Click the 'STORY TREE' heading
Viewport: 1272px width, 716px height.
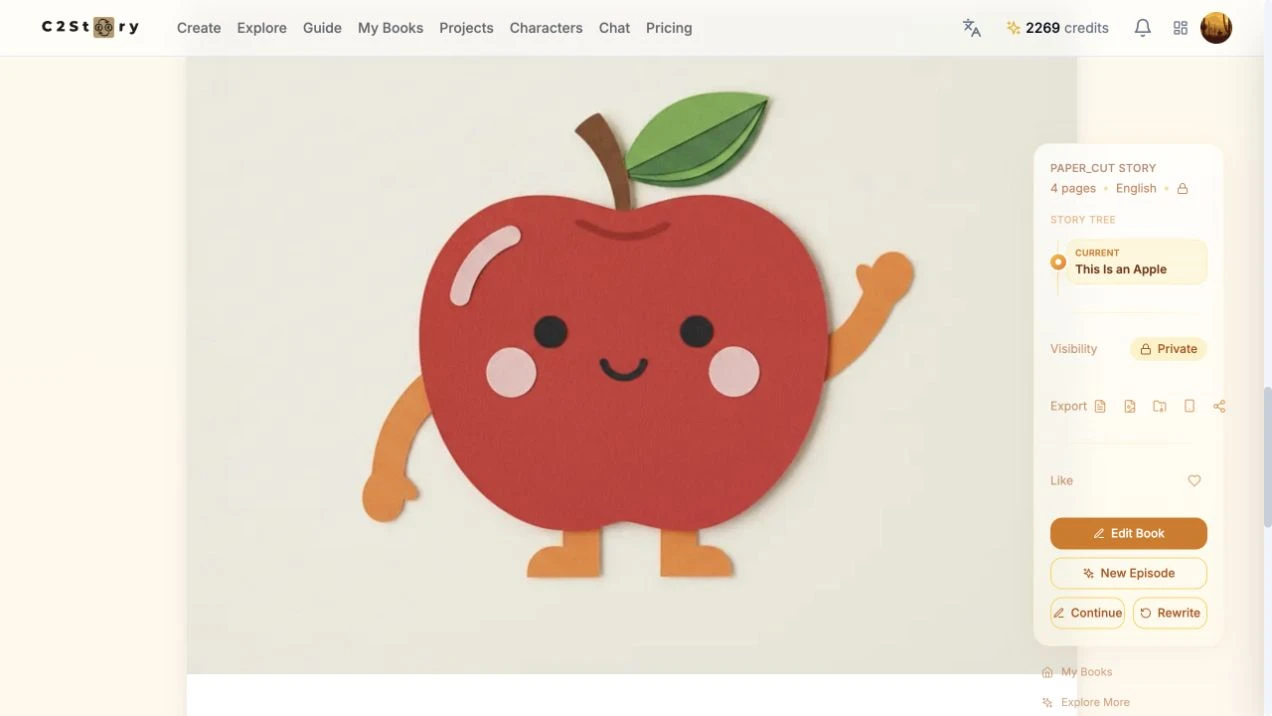[1083, 219]
